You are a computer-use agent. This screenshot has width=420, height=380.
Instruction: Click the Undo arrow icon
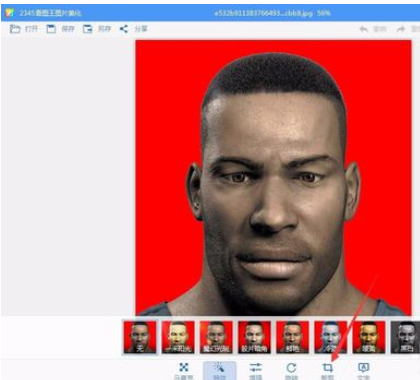[x=364, y=29]
